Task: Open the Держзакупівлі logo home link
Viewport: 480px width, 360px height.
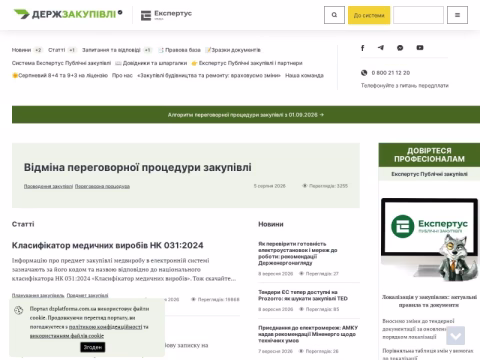Action: (68, 14)
